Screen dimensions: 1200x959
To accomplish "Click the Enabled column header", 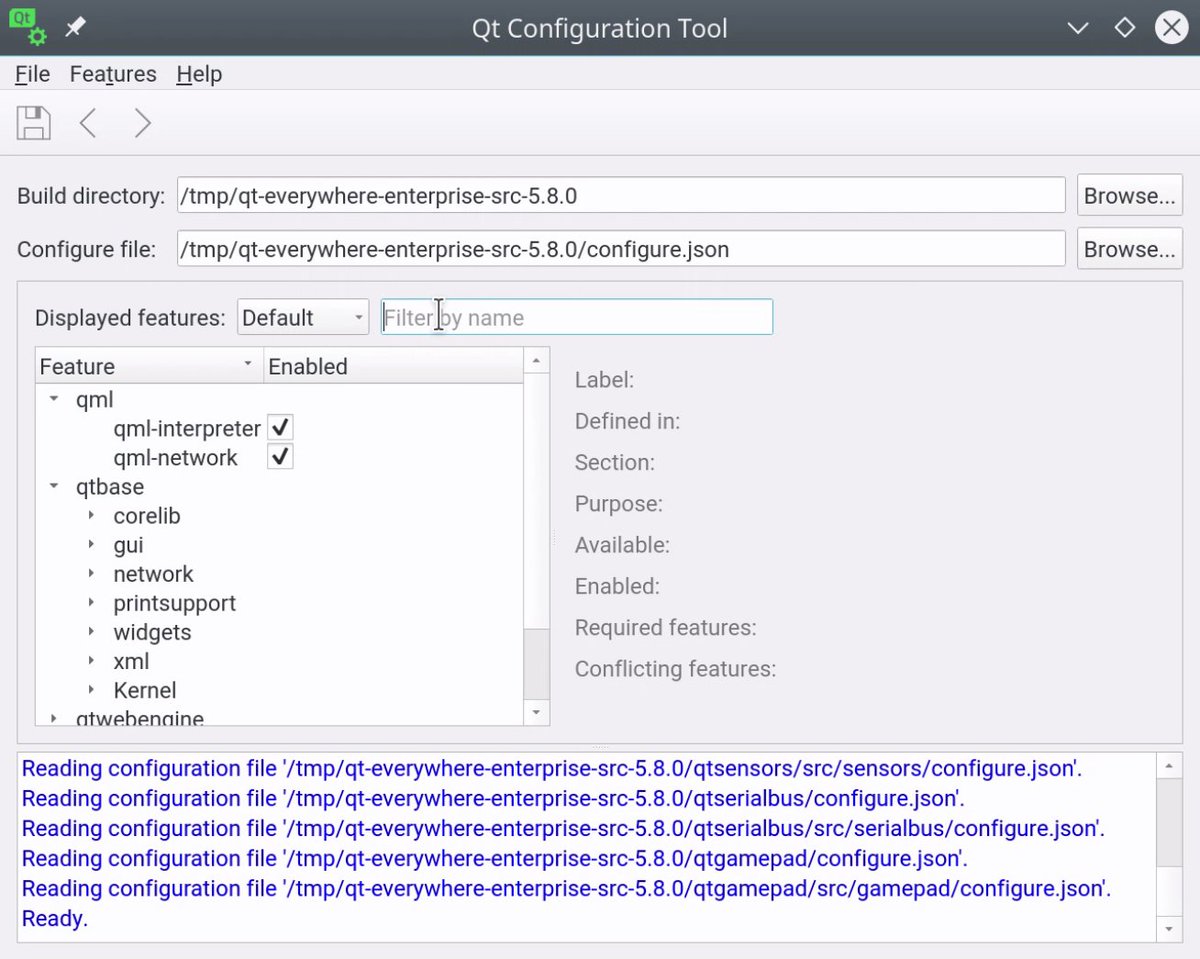I will (393, 366).
